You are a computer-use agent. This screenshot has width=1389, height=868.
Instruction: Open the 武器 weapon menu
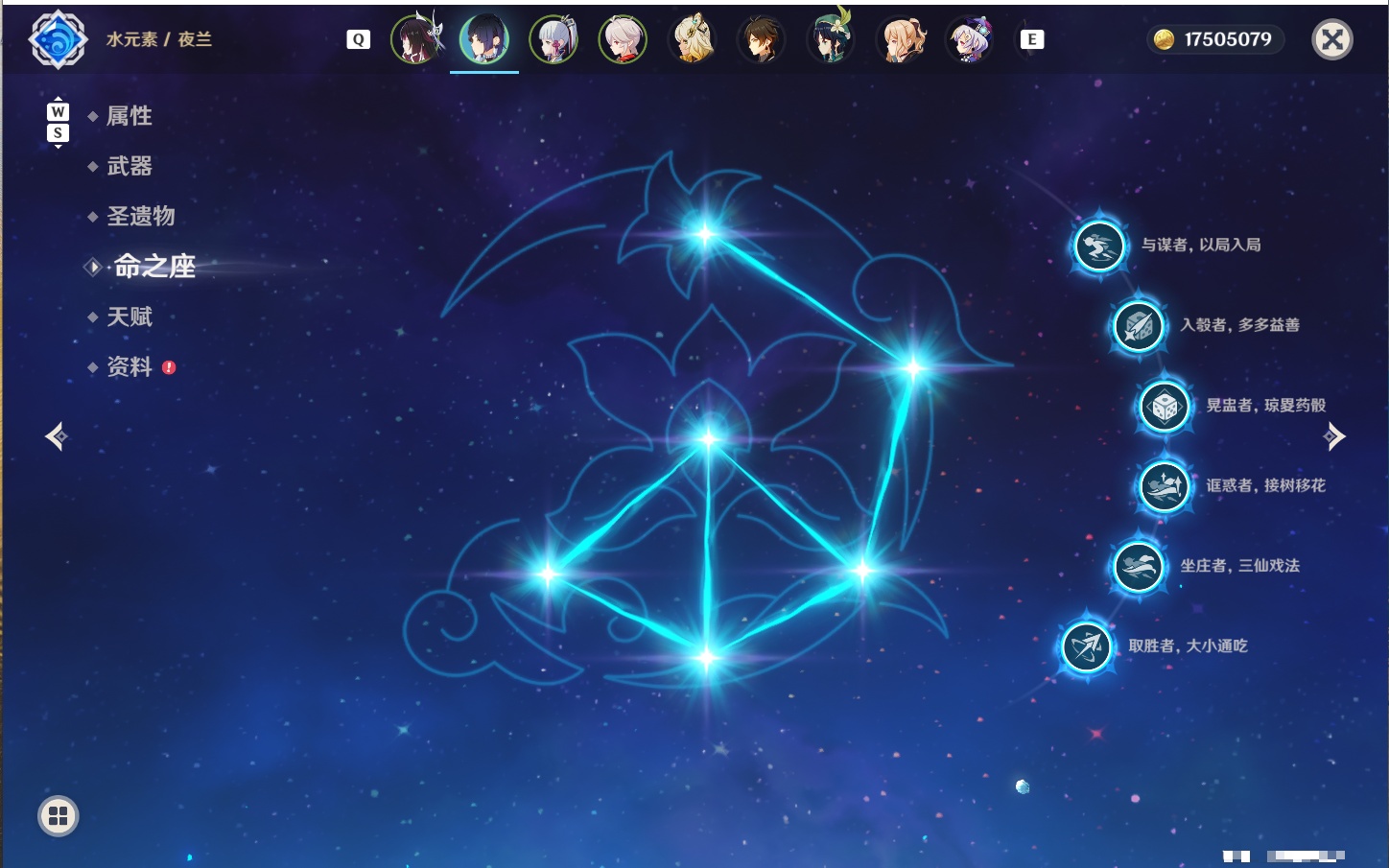(x=129, y=166)
